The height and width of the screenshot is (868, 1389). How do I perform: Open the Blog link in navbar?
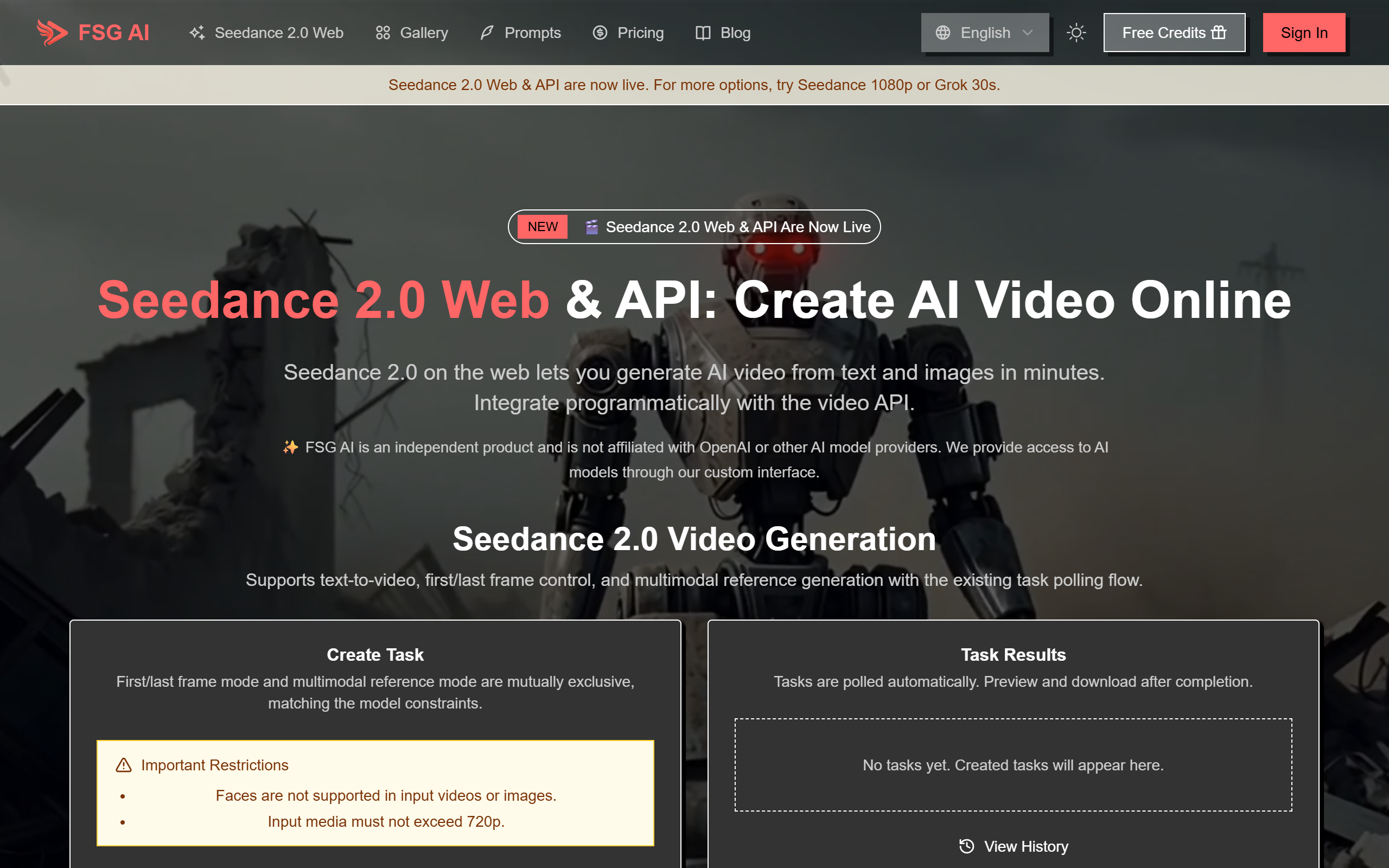[723, 33]
